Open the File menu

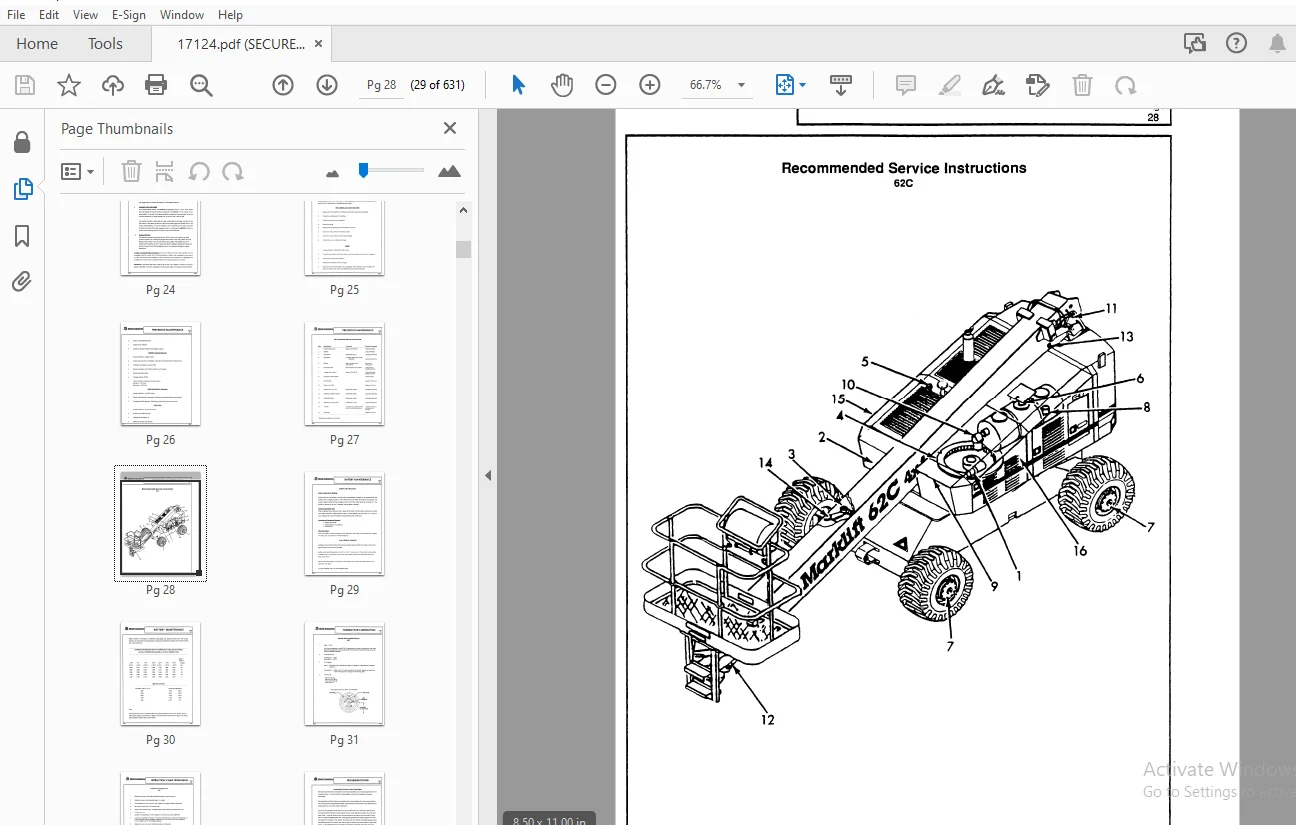(16, 15)
